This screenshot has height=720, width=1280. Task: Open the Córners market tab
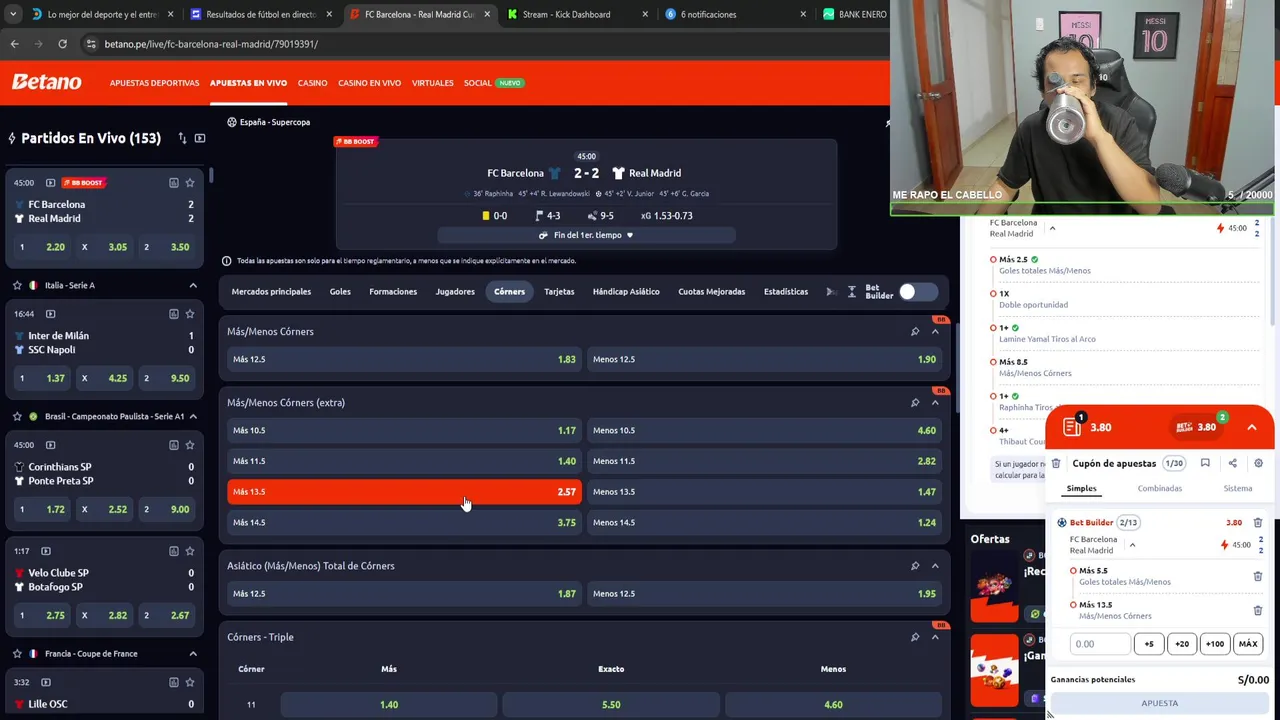coord(509,292)
